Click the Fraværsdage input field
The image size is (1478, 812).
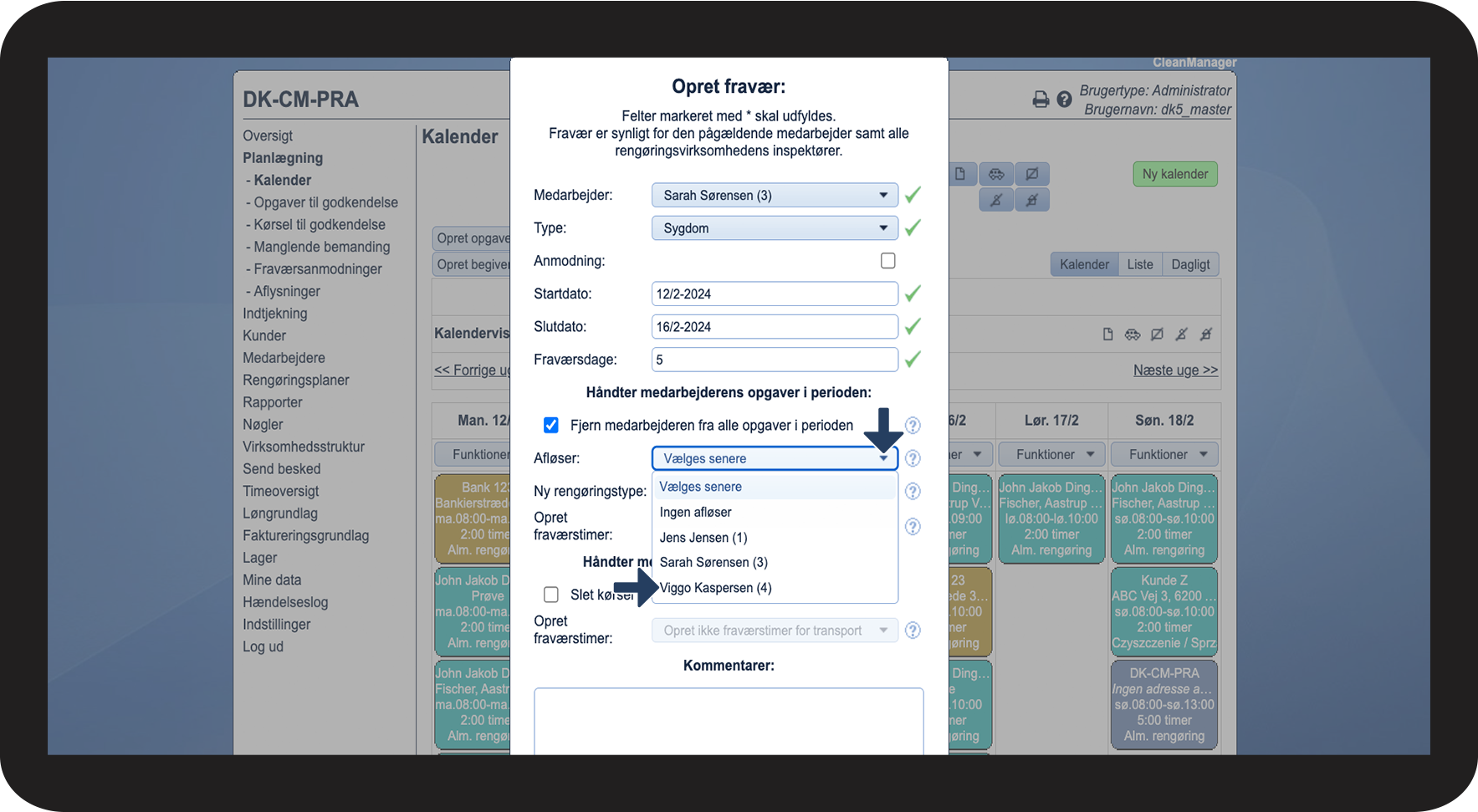(775, 360)
